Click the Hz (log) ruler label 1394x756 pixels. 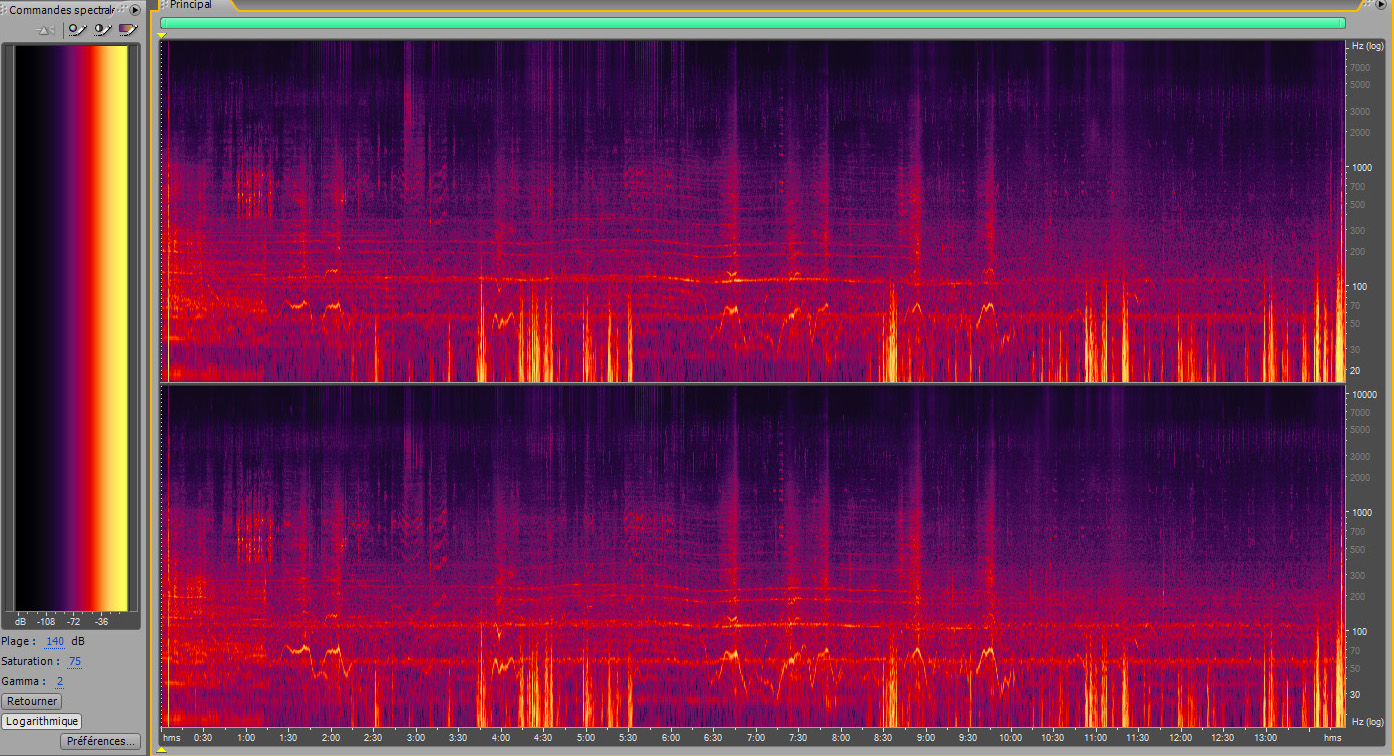pyautogui.click(x=1366, y=45)
